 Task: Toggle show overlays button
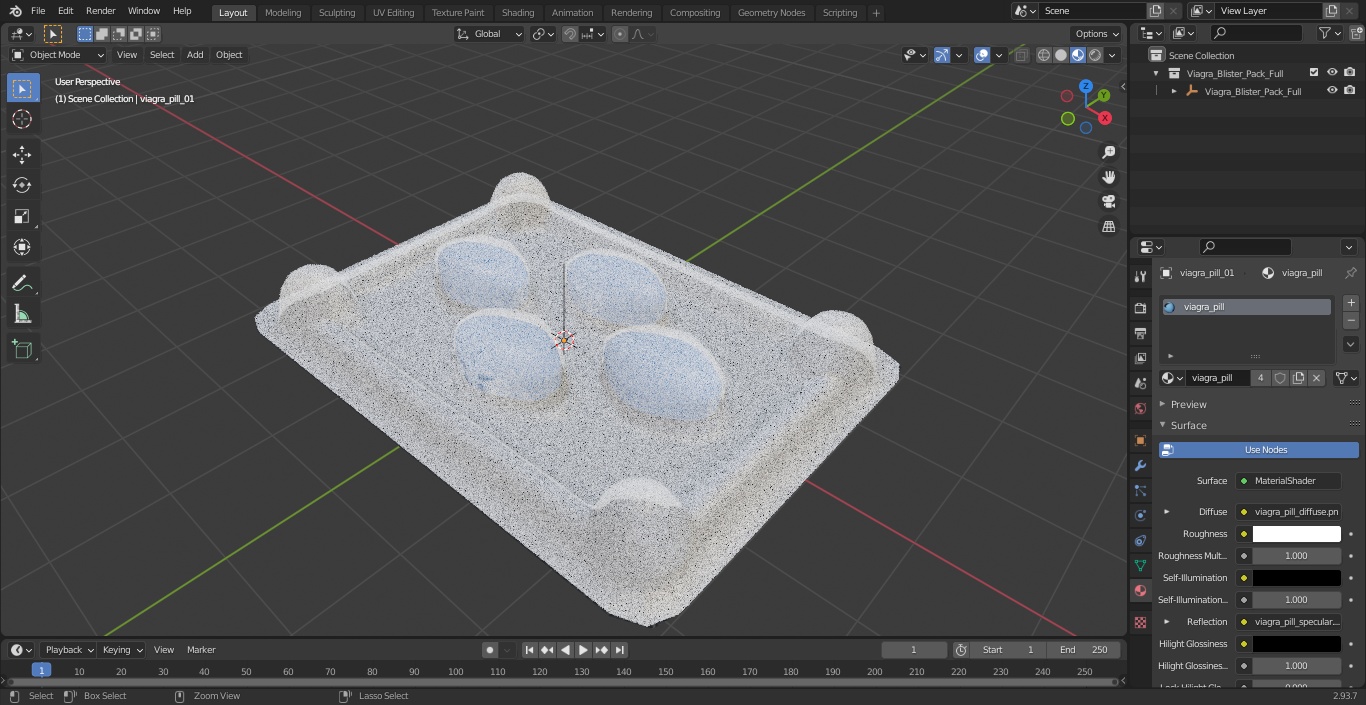click(982, 55)
